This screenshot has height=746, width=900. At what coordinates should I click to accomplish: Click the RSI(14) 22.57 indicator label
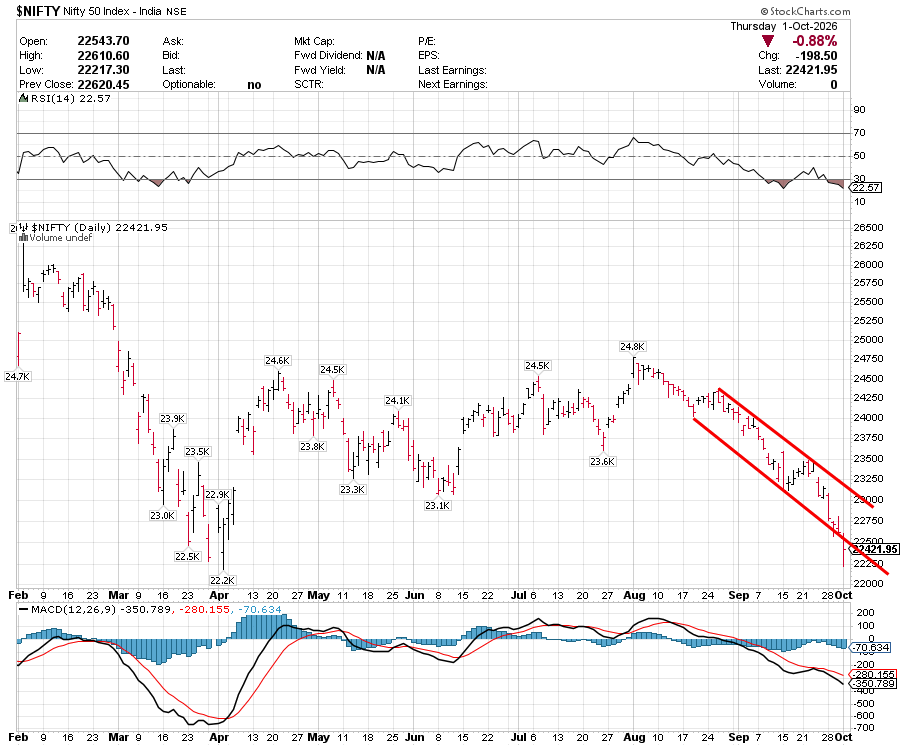[71, 98]
